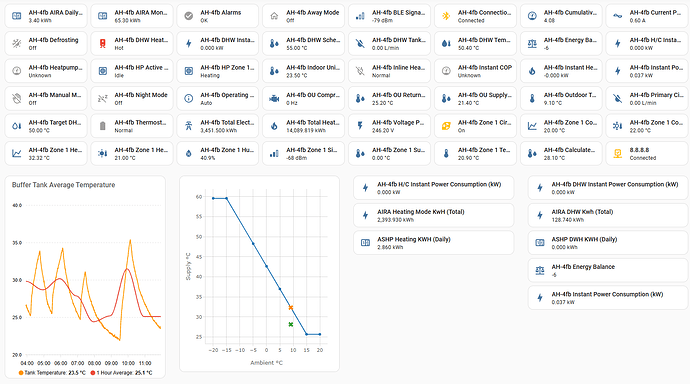Click the Target DHW thermometer icon showing 50.00 °C
Screen dimensions: 690x384
coord(17,126)
